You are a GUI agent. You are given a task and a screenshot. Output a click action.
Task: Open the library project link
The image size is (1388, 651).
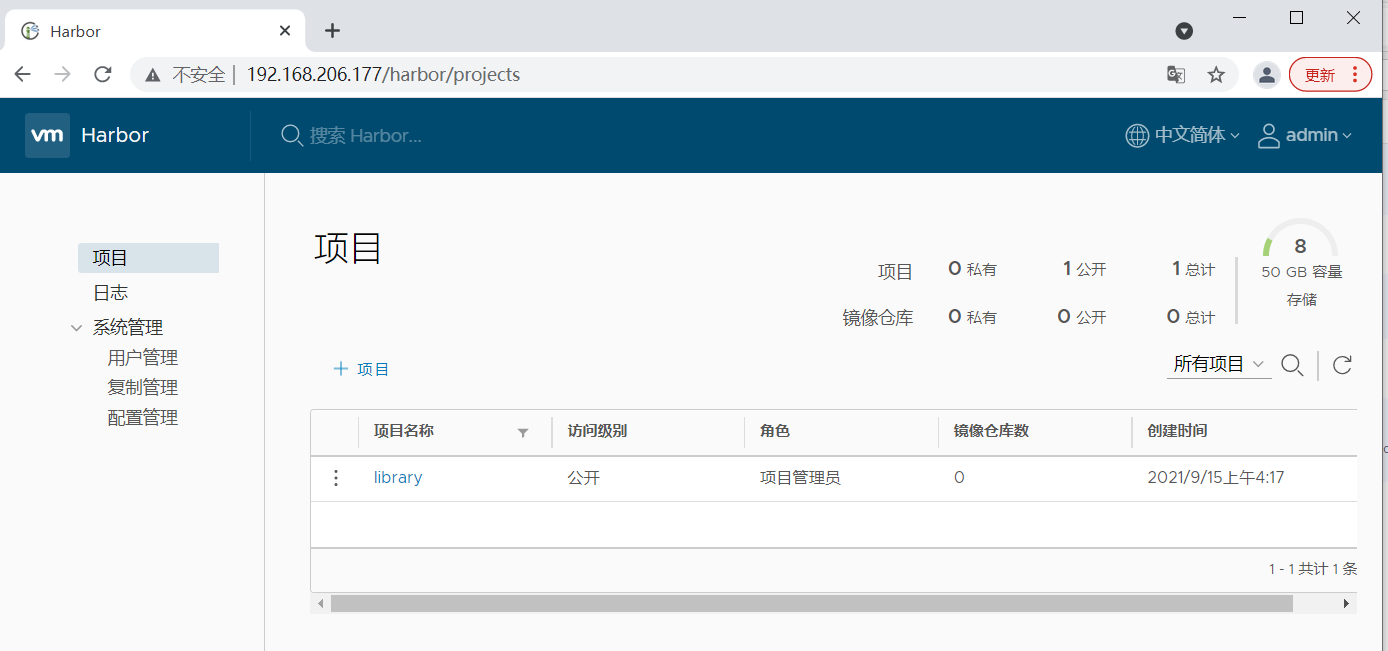click(x=398, y=478)
